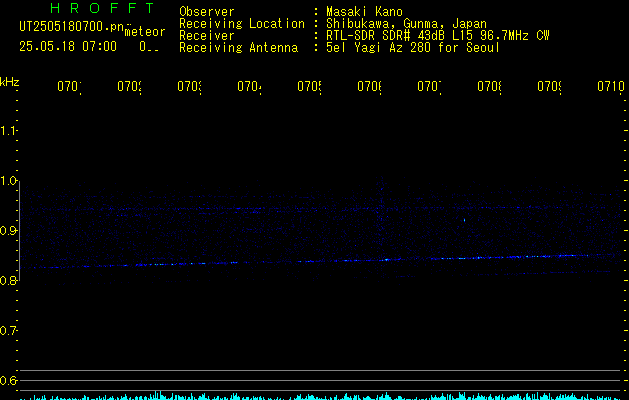Click the 0706 time marker
Image resolution: width=629 pixels, height=400 pixels.
pyautogui.click(x=369, y=87)
